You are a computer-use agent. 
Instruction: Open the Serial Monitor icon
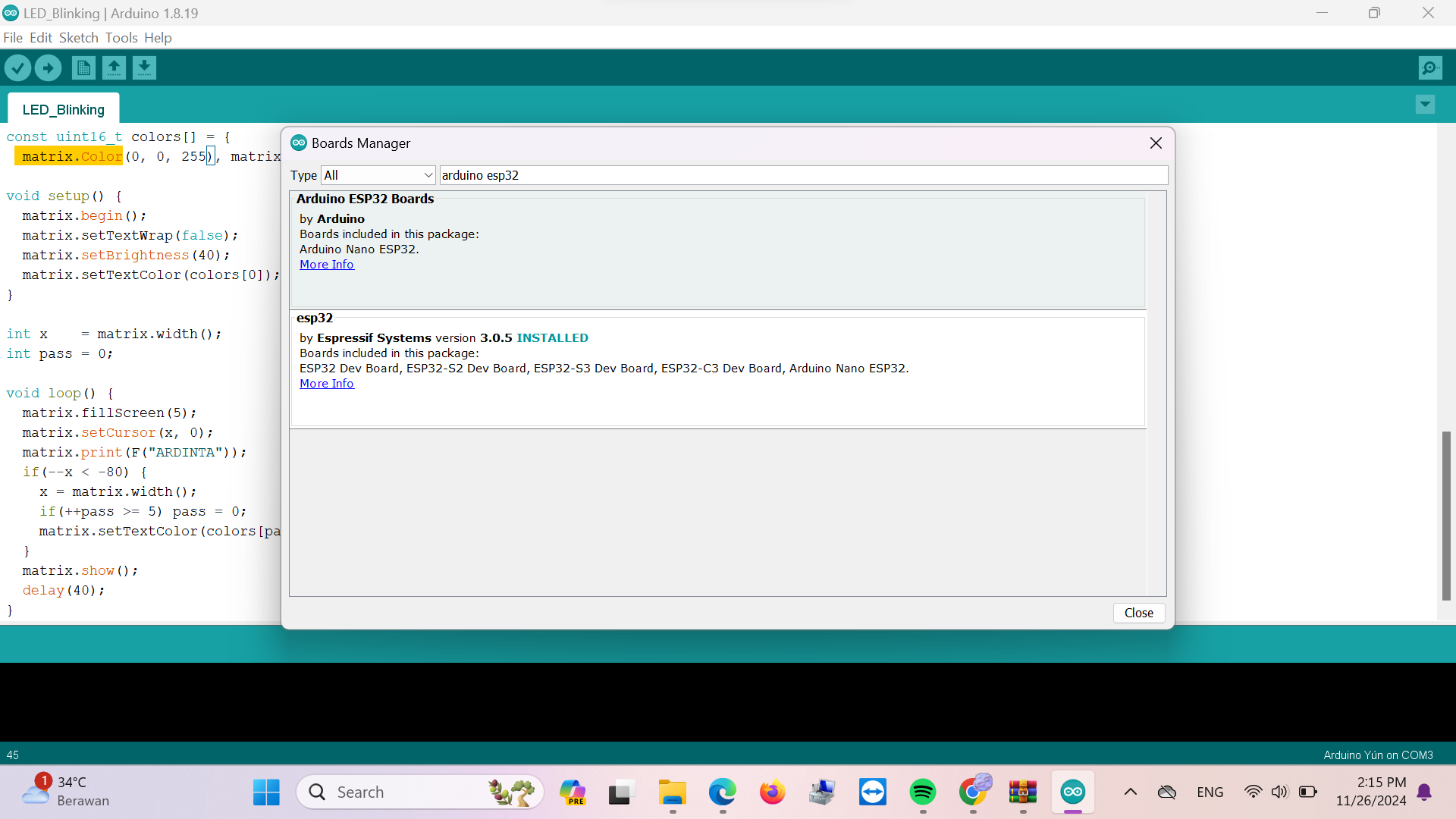click(1429, 68)
